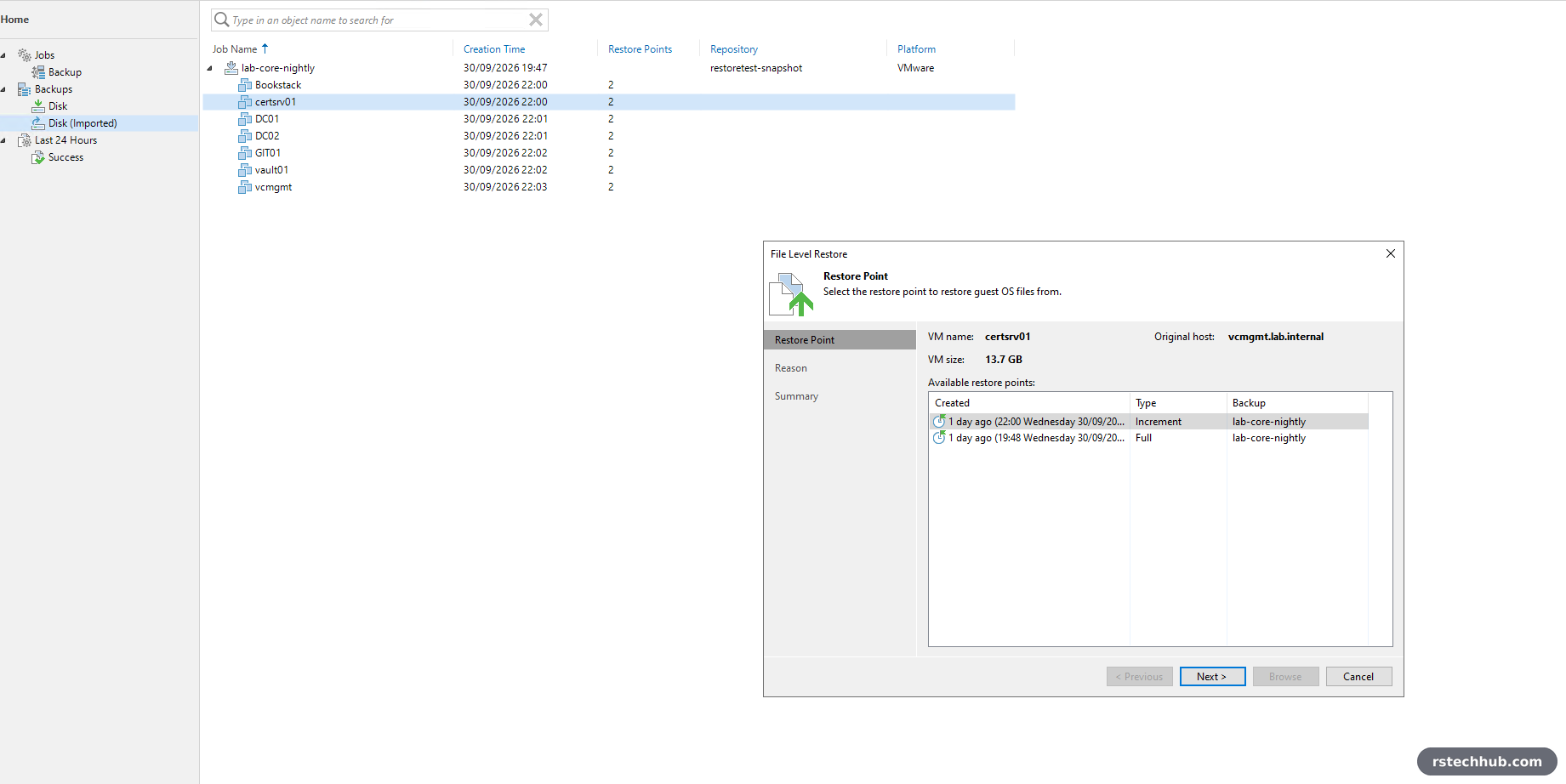Click the GIT01 VM icon
Viewport: 1566px width, 784px height.
pyautogui.click(x=245, y=153)
